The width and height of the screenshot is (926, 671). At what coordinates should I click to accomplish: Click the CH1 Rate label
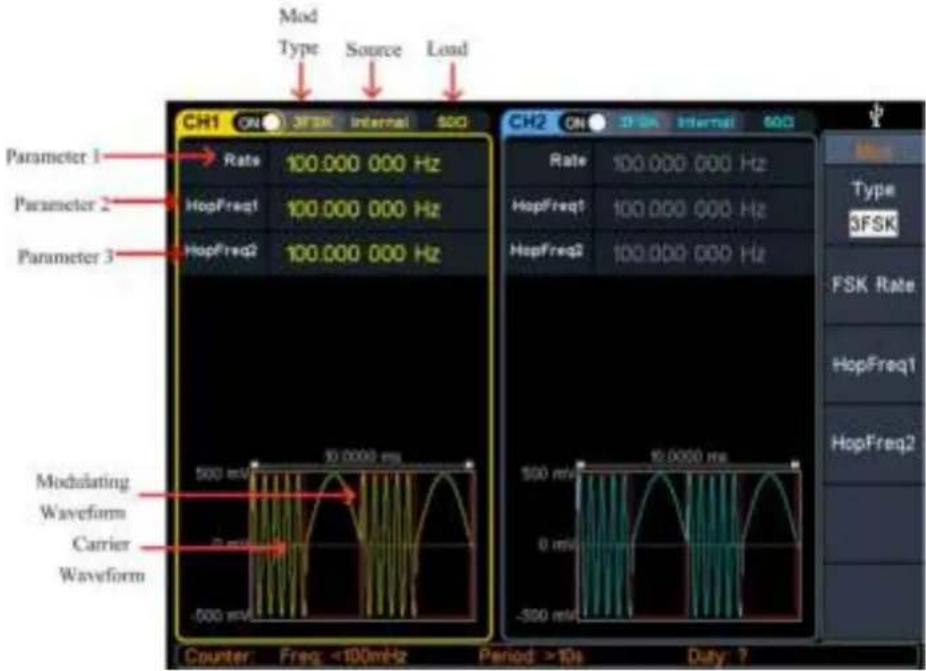(x=242, y=160)
